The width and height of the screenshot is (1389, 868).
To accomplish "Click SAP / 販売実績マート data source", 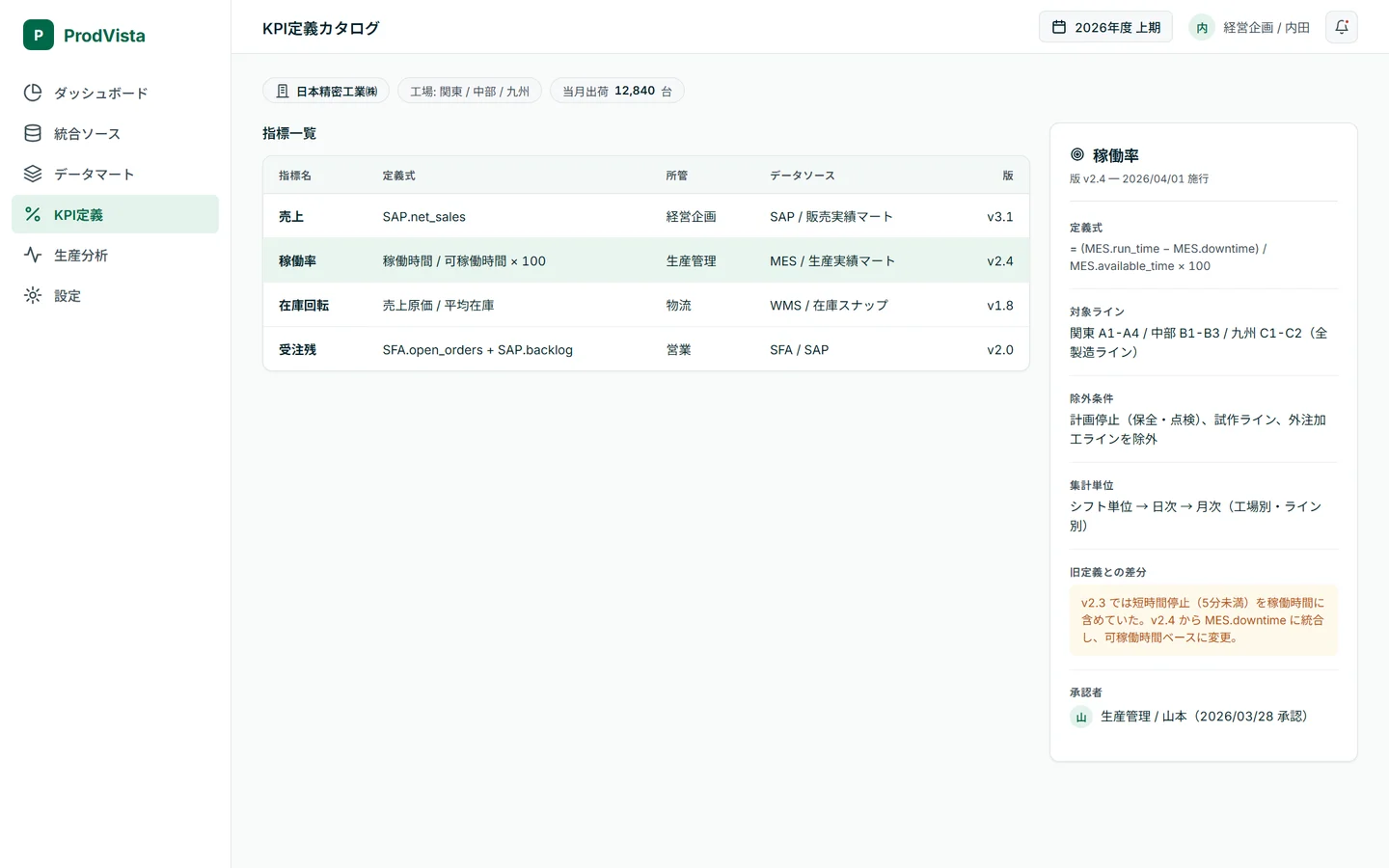I will [x=831, y=217].
